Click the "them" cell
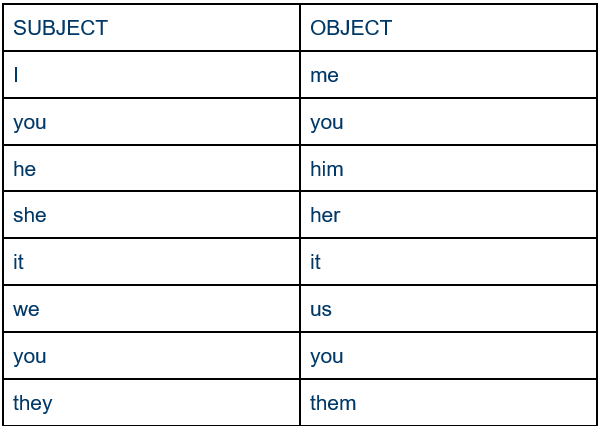 point(448,403)
